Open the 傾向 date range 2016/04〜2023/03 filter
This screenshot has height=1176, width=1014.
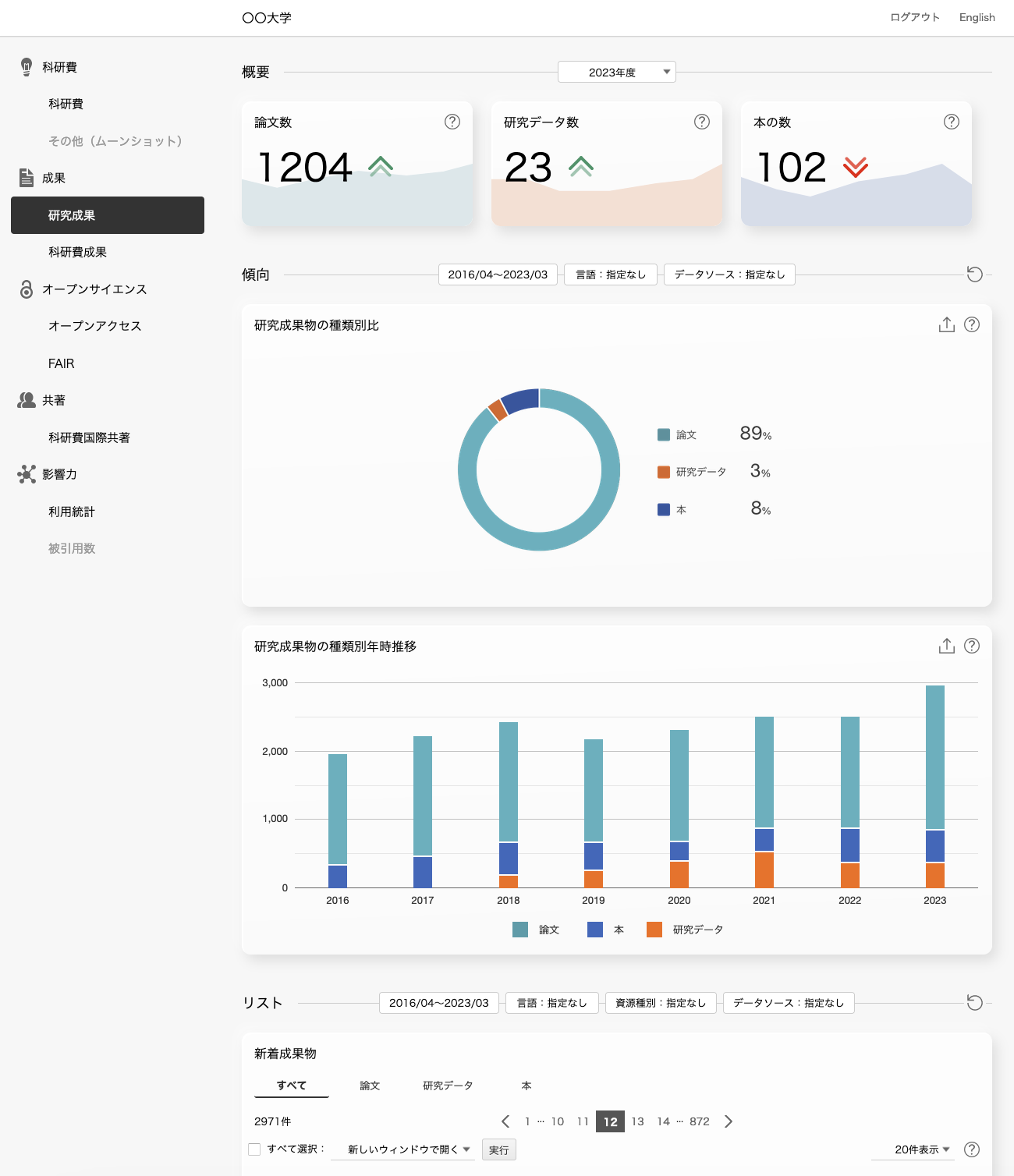498,275
